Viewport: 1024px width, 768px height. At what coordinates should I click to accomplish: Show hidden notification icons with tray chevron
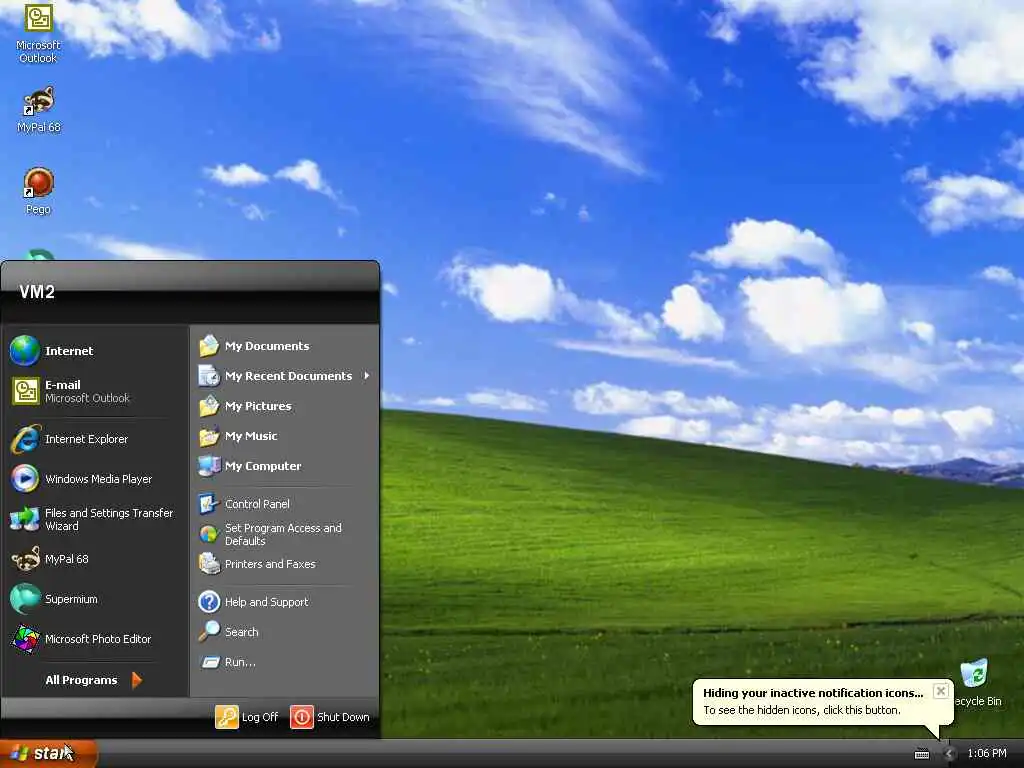coord(949,754)
